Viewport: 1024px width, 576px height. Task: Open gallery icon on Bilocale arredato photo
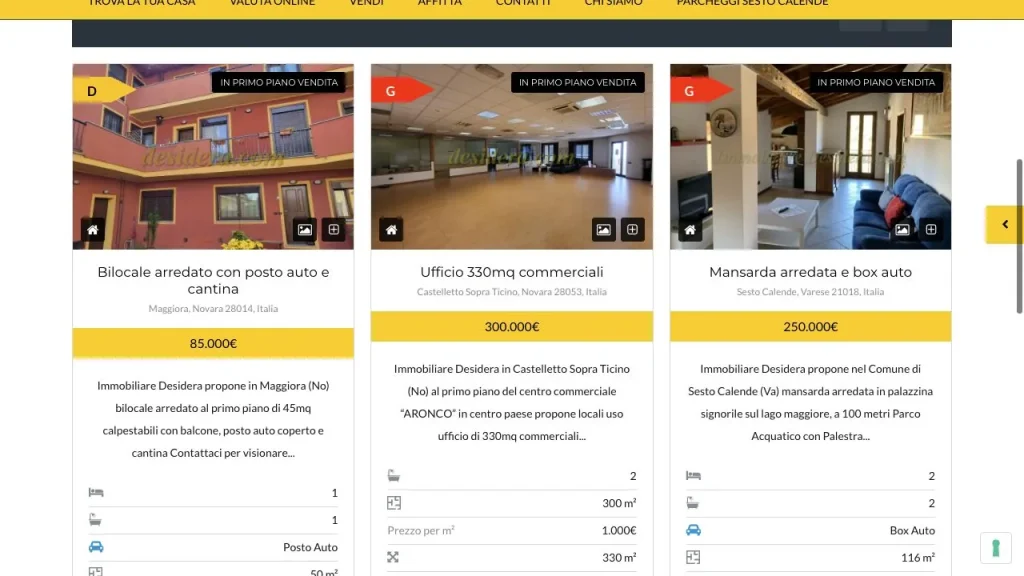pos(305,229)
